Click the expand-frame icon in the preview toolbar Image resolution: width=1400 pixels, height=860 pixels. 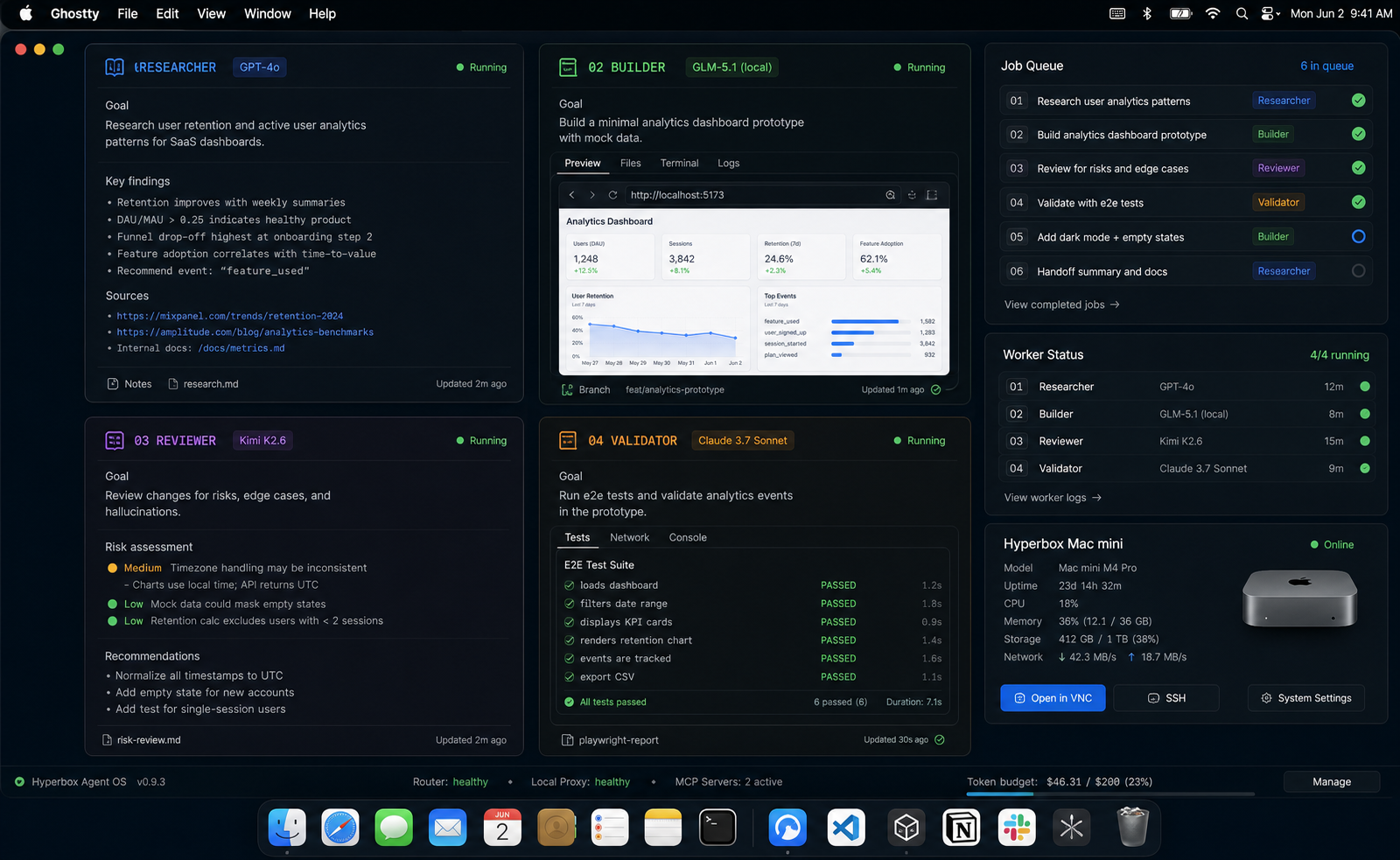[x=932, y=195]
